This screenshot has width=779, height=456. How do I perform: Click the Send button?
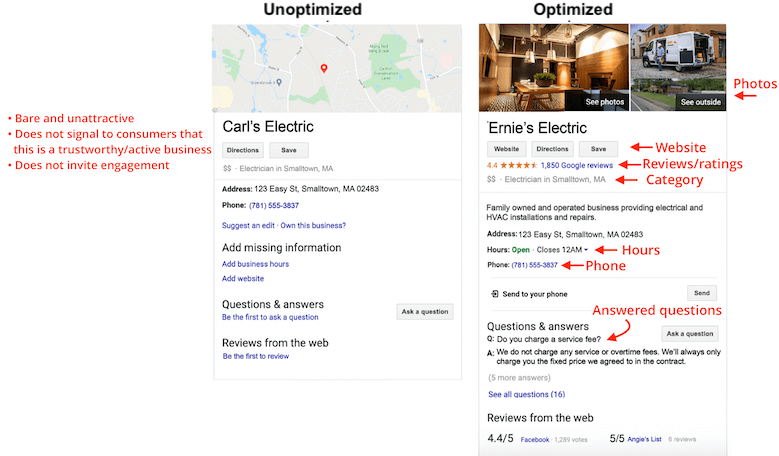pos(701,293)
